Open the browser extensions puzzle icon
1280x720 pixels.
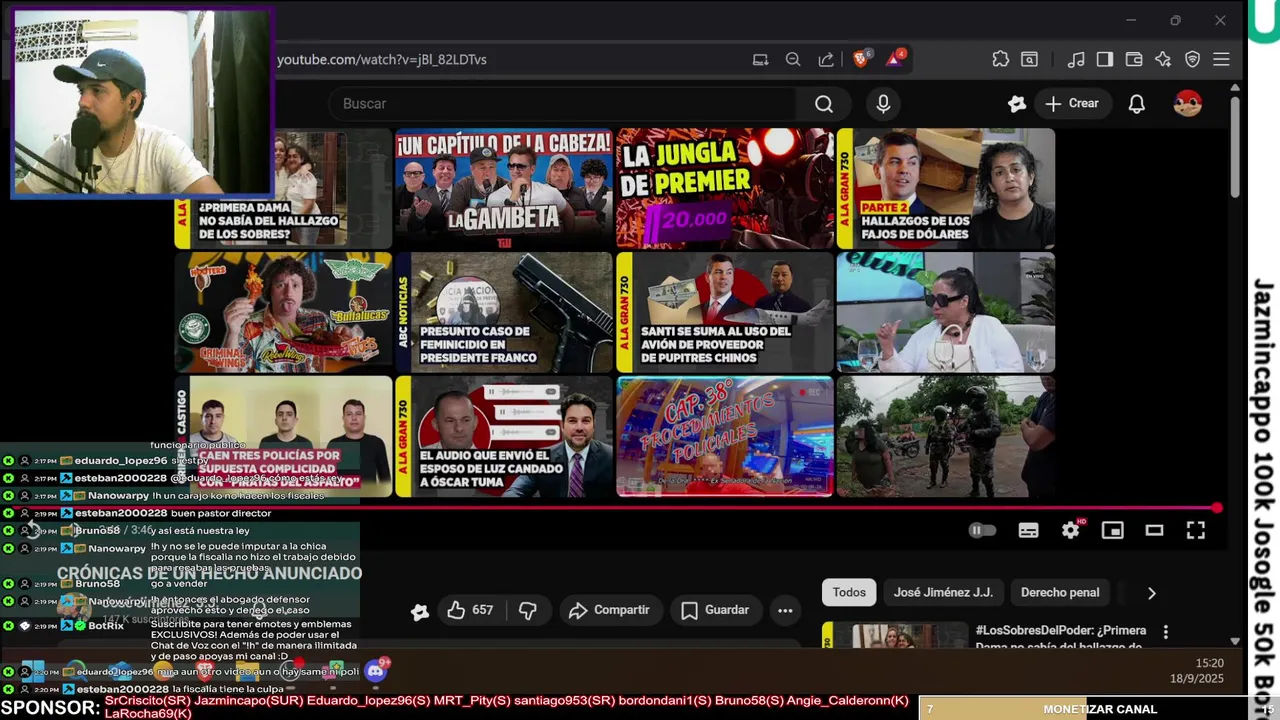1000,59
